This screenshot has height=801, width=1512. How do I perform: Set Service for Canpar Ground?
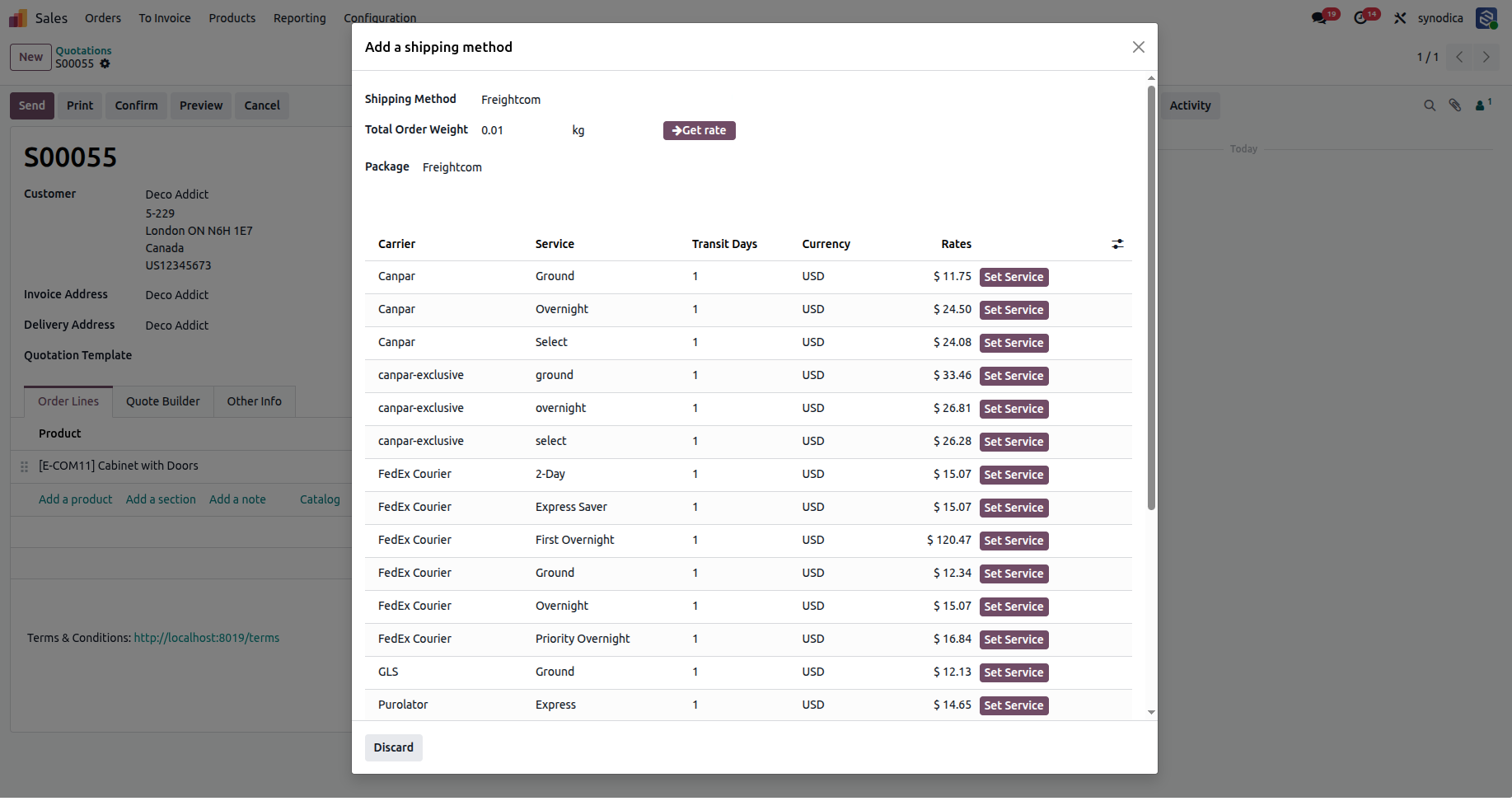pyautogui.click(x=1013, y=277)
